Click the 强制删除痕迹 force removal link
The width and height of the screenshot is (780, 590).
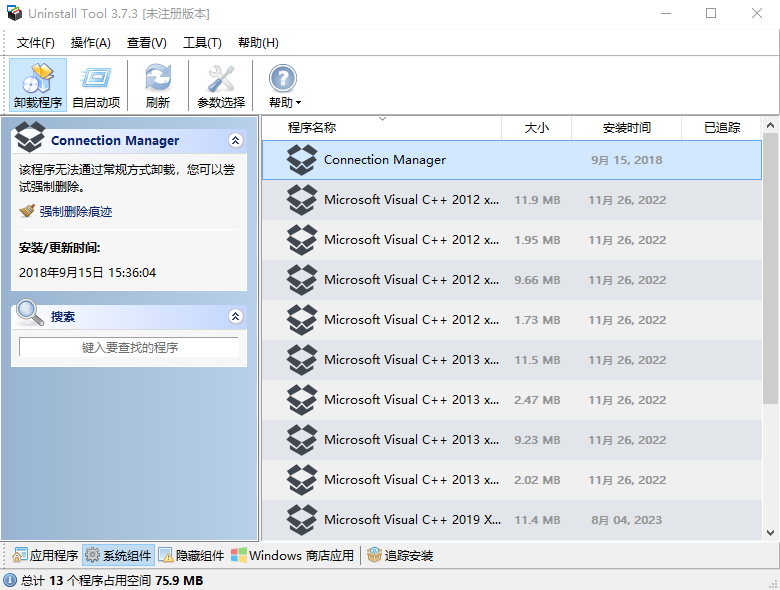(x=76, y=211)
